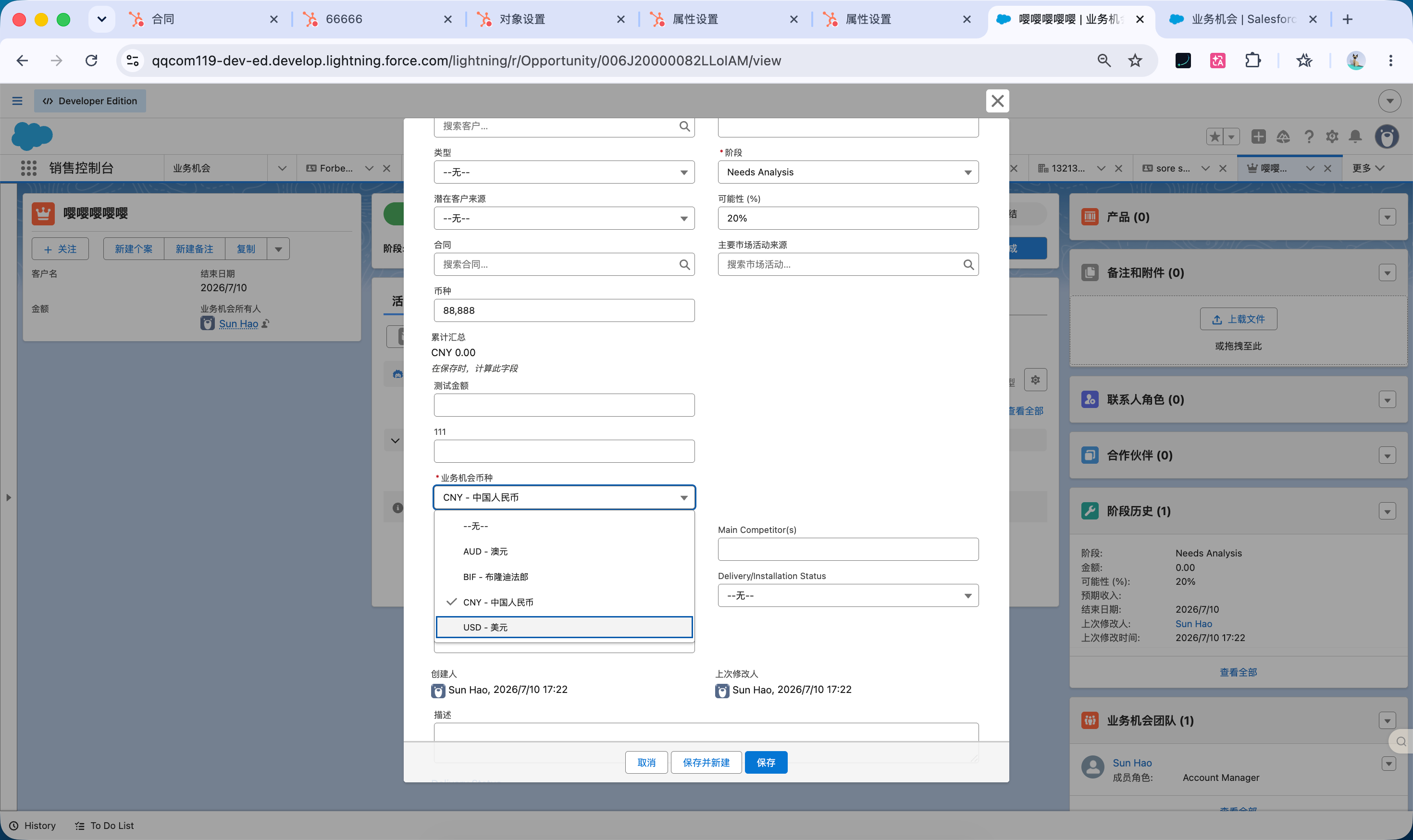
Task: Click the 取消 button
Action: click(x=646, y=763)
